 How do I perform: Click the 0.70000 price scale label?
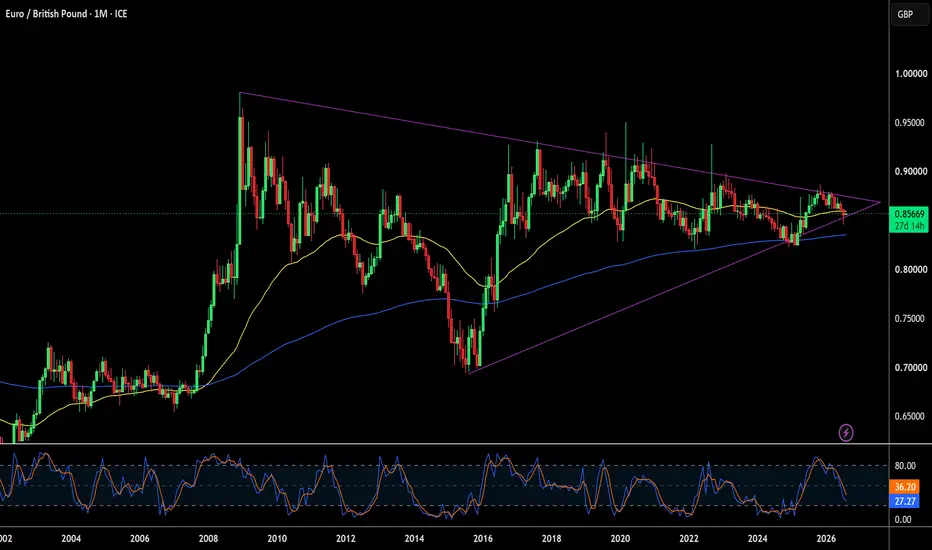click(x=911, y=368)
